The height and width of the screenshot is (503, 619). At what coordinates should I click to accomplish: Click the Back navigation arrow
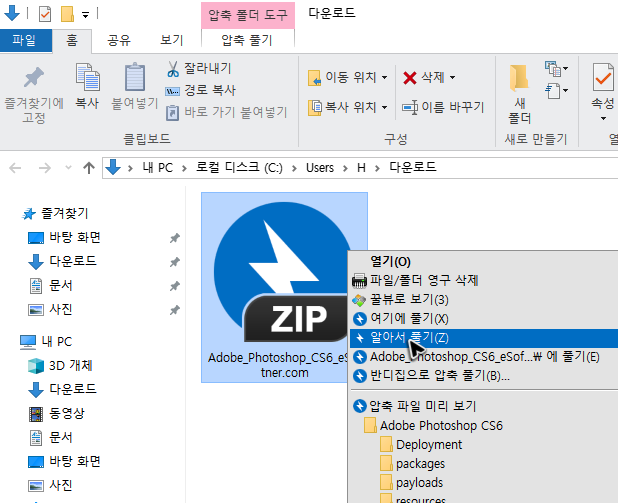[x=15, y=168]
